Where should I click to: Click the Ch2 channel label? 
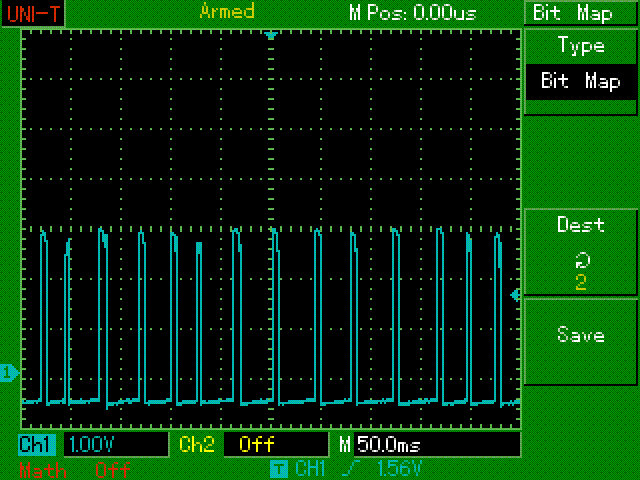(197, 444)
